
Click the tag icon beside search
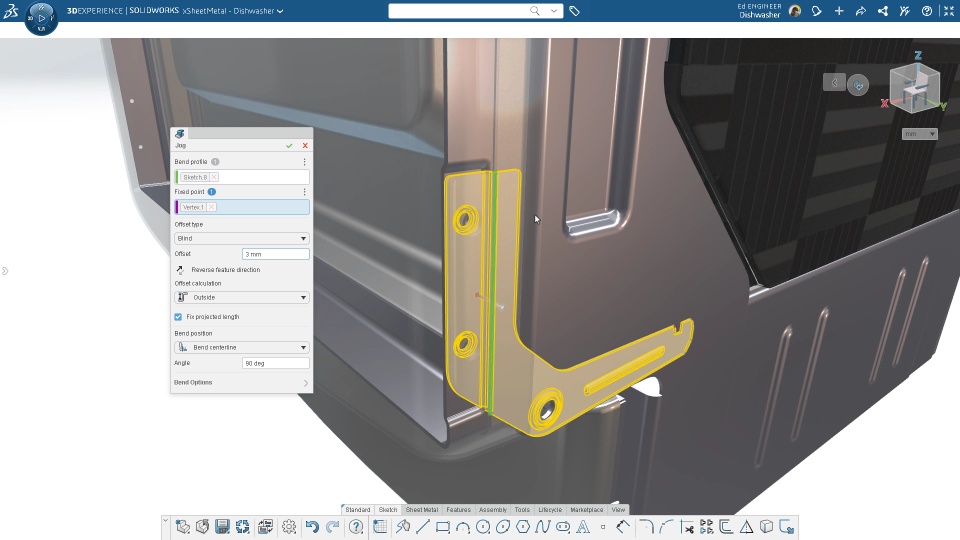pyautogui.click(x=574, y=10)
